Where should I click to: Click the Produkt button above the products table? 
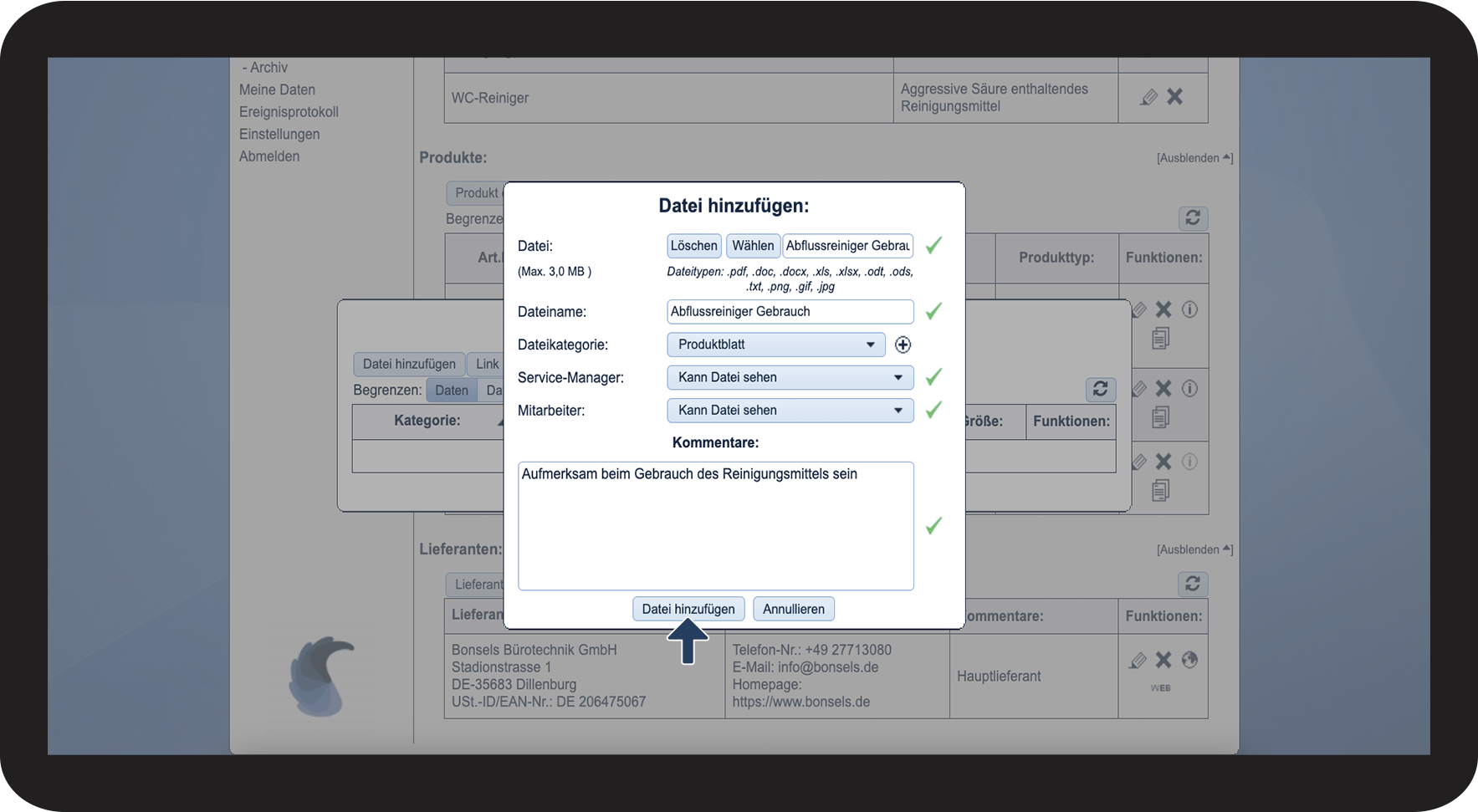[475, 193]
